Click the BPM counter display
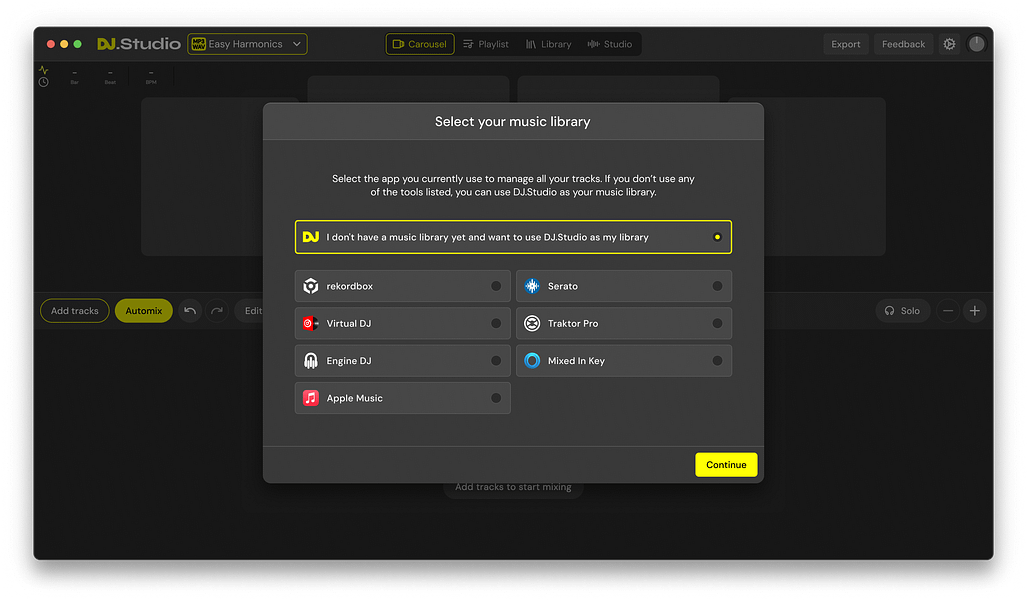The height and width of the screenshot is (600, 1027). click(x=151, y=77)
